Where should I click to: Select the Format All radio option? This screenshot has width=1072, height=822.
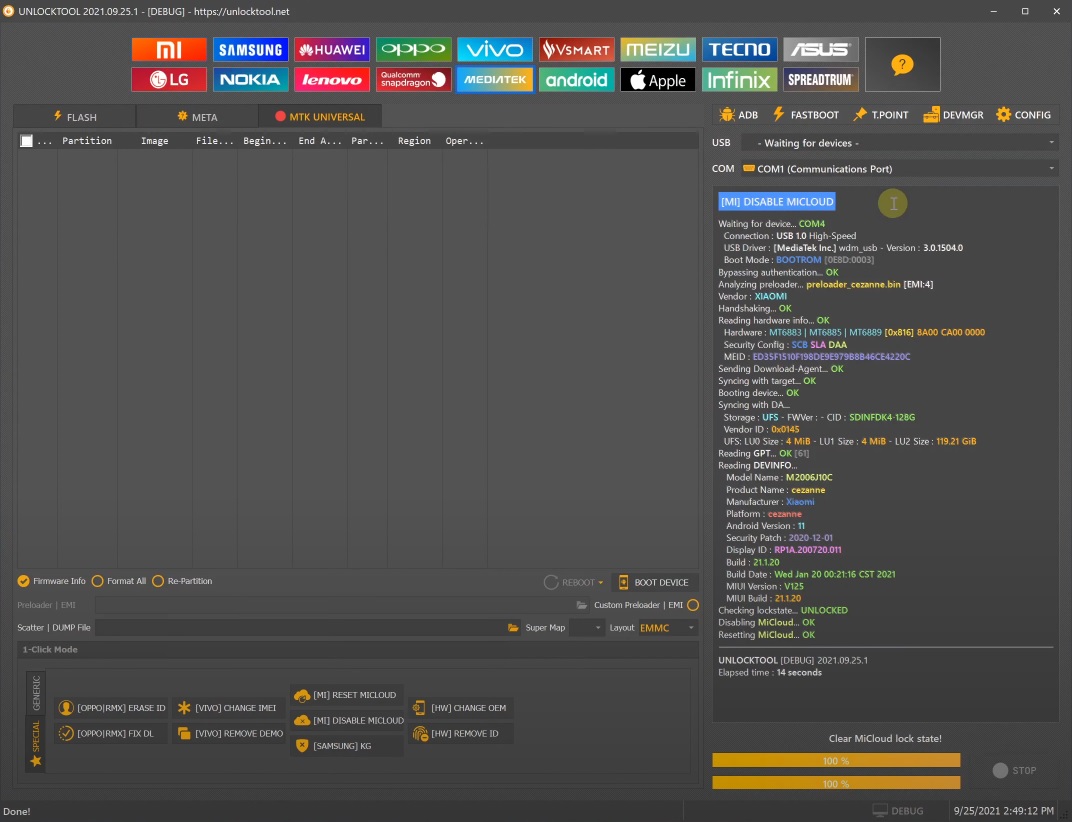coord(119,581)
